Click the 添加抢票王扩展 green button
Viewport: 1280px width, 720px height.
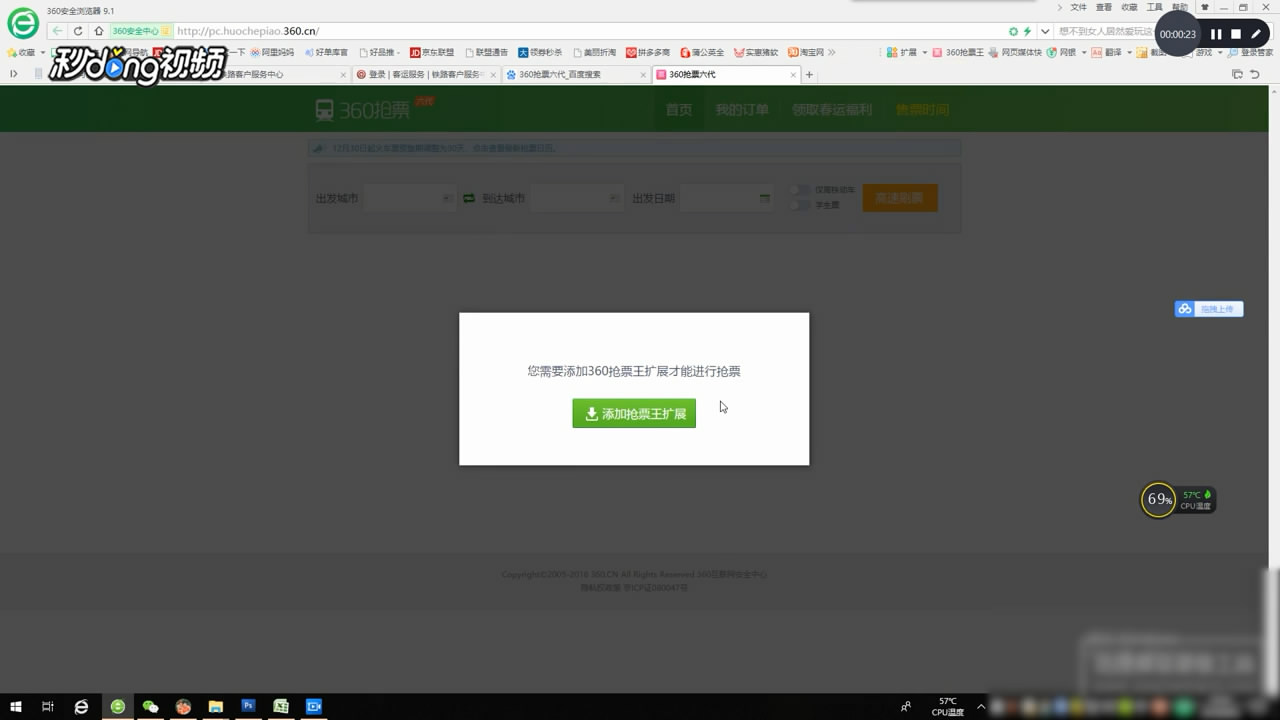(634, 413)
